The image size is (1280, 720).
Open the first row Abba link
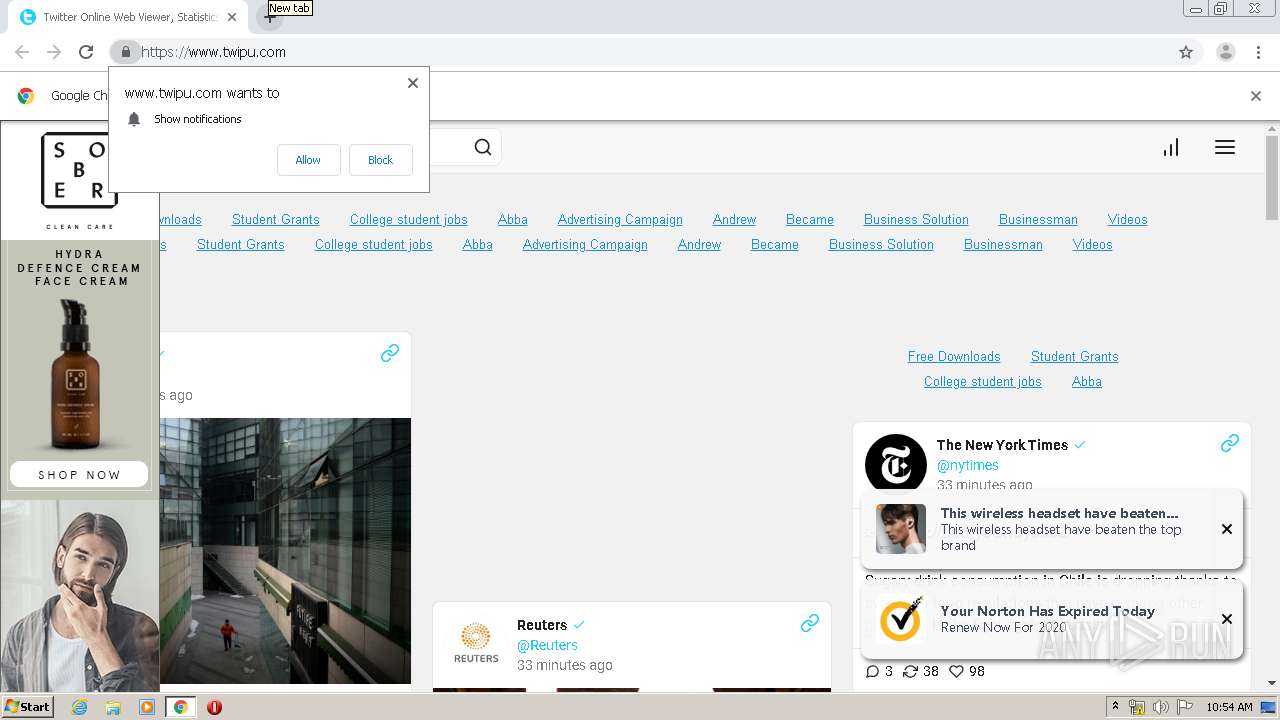[x=513, y=219]
